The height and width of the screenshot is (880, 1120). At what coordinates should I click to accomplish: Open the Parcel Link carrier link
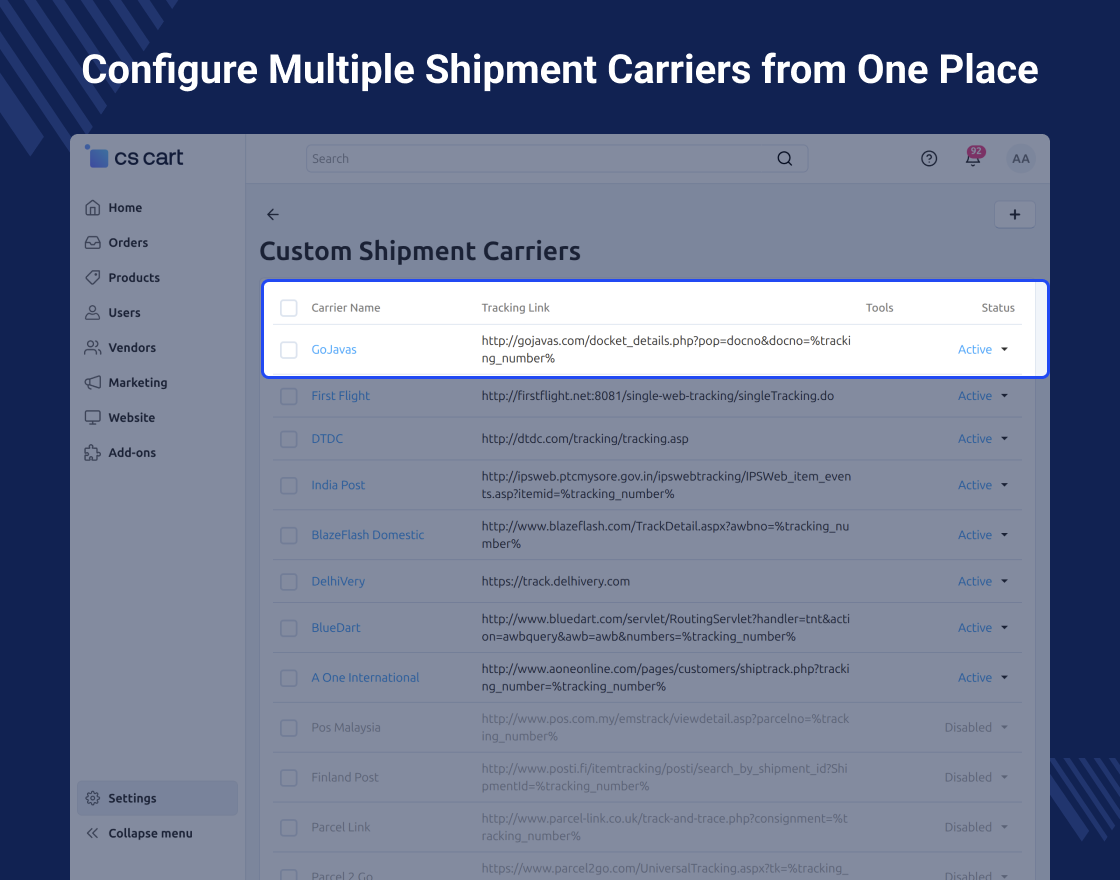tap(341, 827)
